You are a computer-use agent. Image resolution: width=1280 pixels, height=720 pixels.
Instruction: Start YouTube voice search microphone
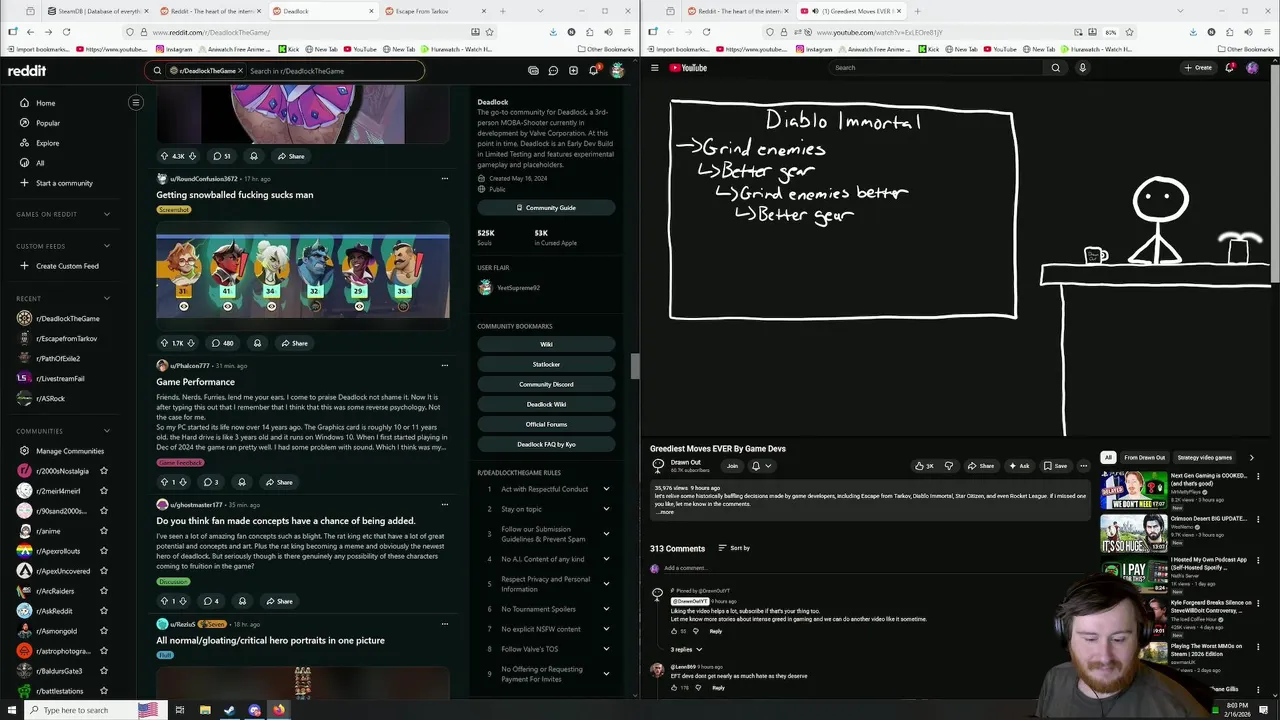1082,68
